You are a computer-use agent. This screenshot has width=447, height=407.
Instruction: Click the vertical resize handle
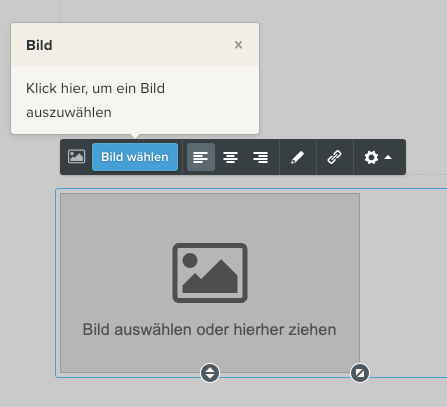[x=210, y=373]
